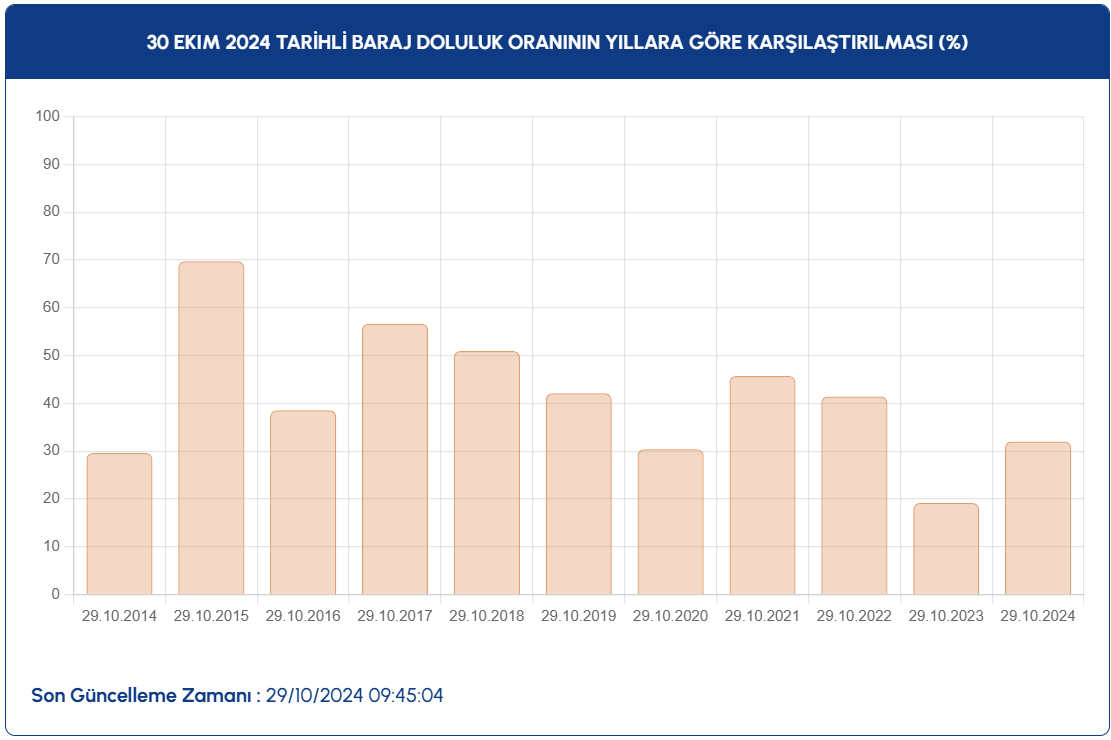Click the 0 label on y-axis
Image resolution: width=1111 pixels, height=740 pixels.
(56, 594)
